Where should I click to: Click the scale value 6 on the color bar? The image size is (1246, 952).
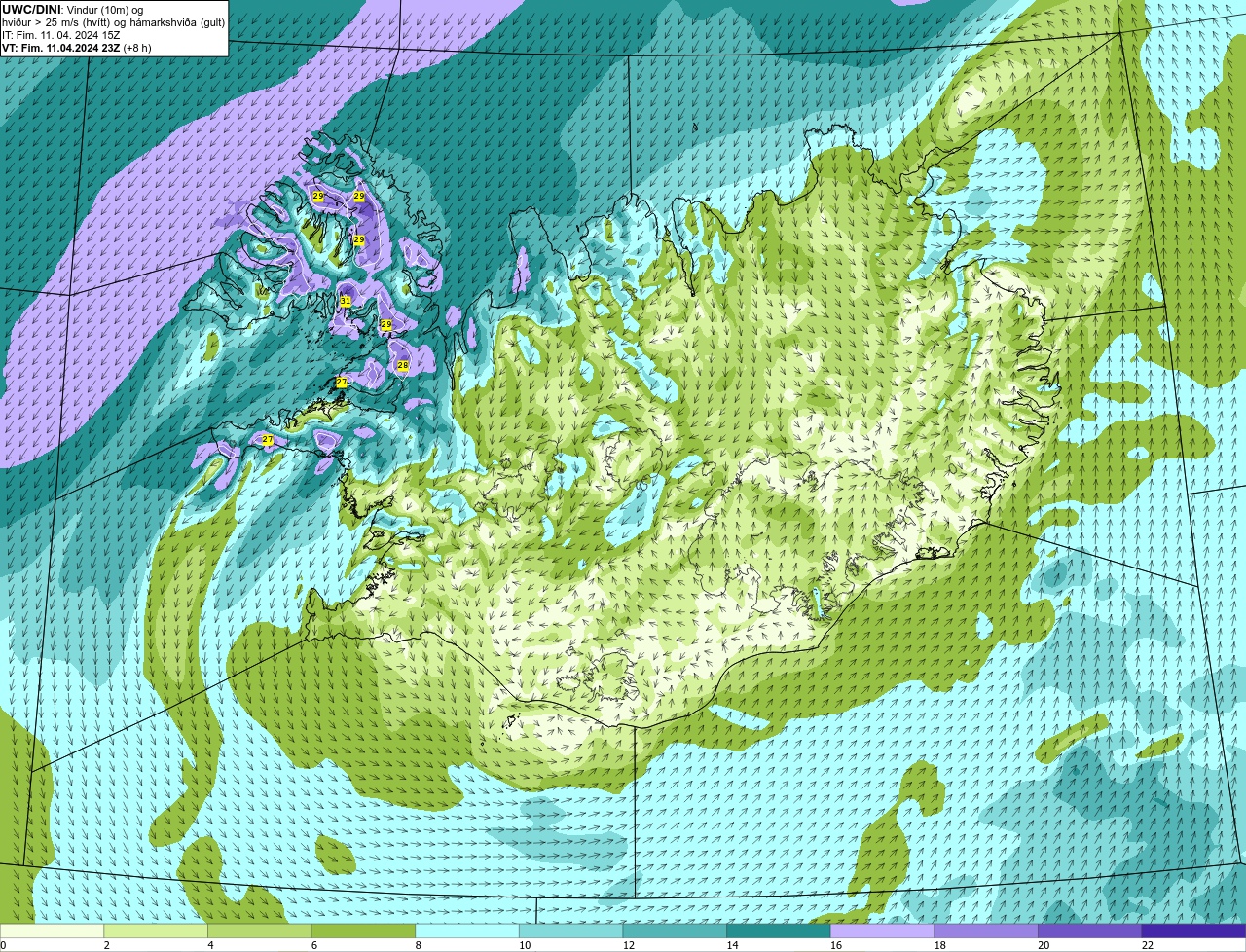pos(314,945)
